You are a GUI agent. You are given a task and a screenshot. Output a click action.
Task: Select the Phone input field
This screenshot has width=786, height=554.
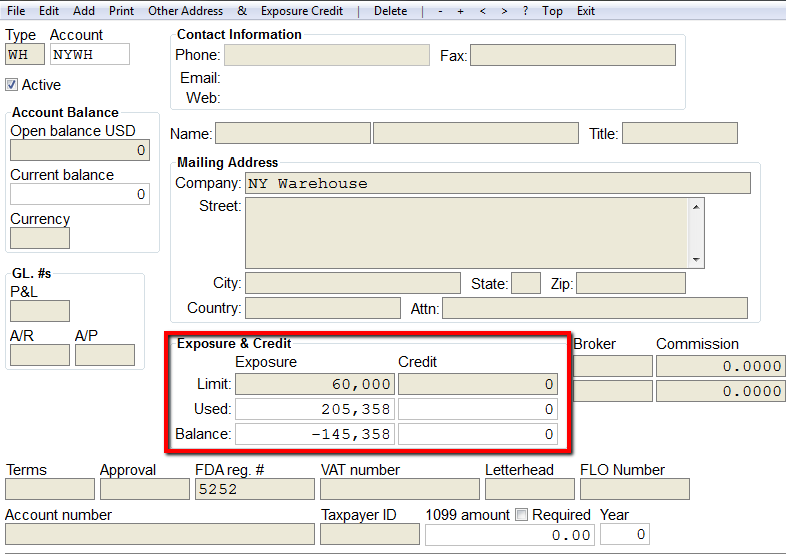tap(327, 55)
